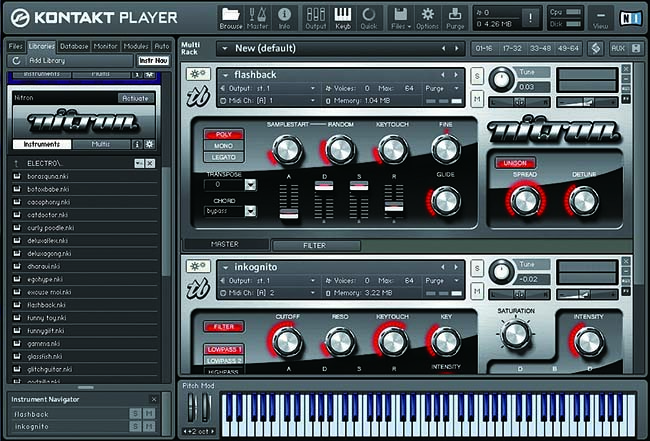Click the panic exclamation button
This screenshot has height=441, width=650.
click(x=530, y=18)
